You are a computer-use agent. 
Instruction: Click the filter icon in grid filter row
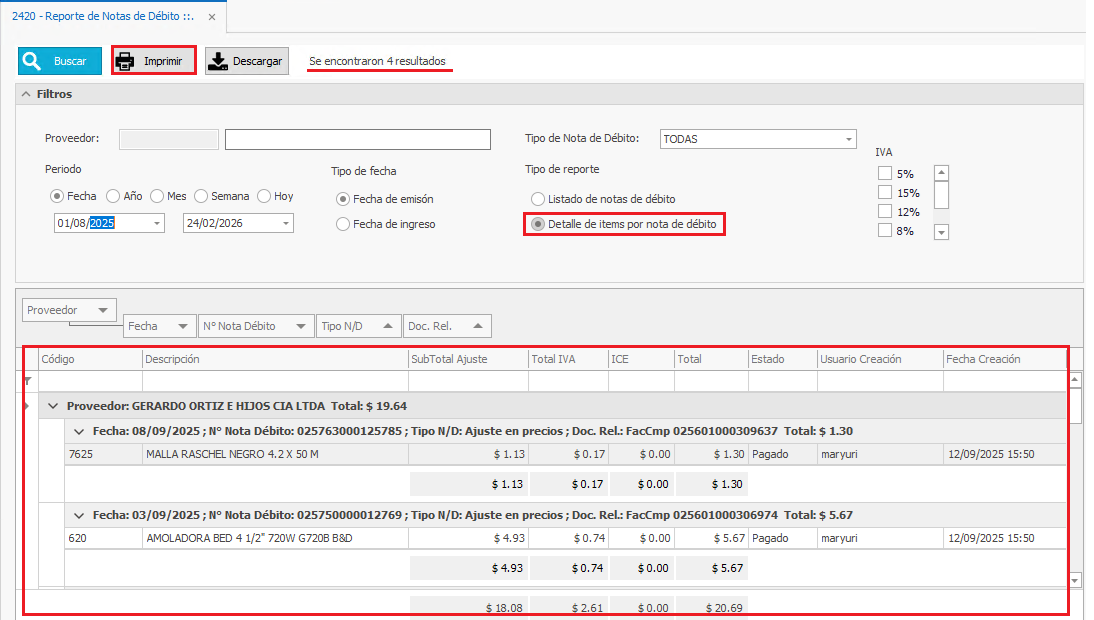[28, 381]
